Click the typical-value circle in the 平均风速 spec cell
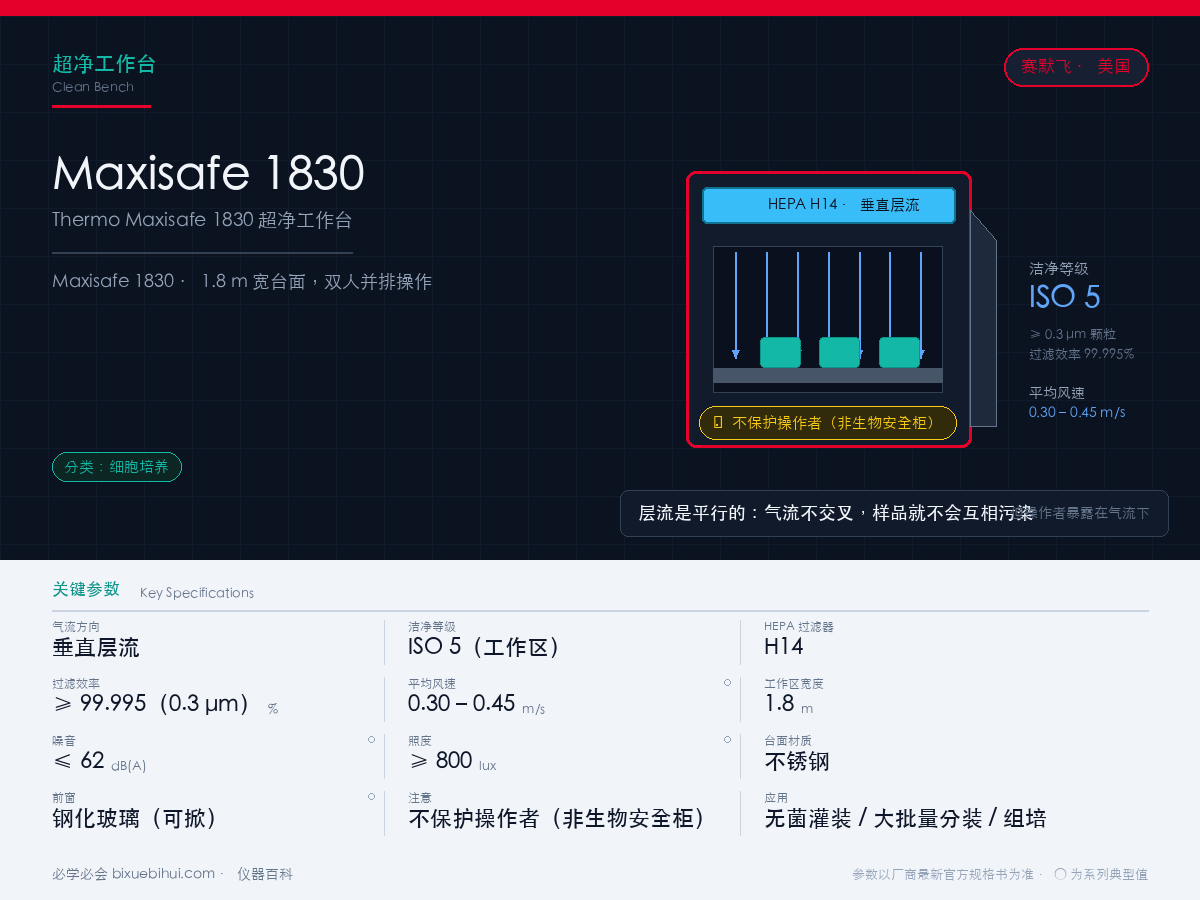 click(x=727, y=682)
